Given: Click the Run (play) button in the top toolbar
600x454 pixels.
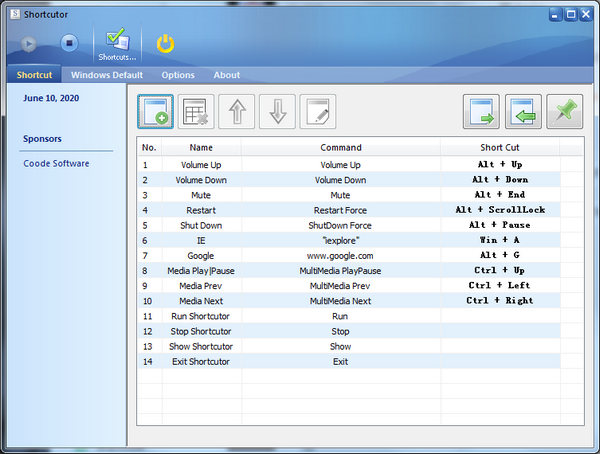Looking at the screenshot, I should (x=29, y=43).
